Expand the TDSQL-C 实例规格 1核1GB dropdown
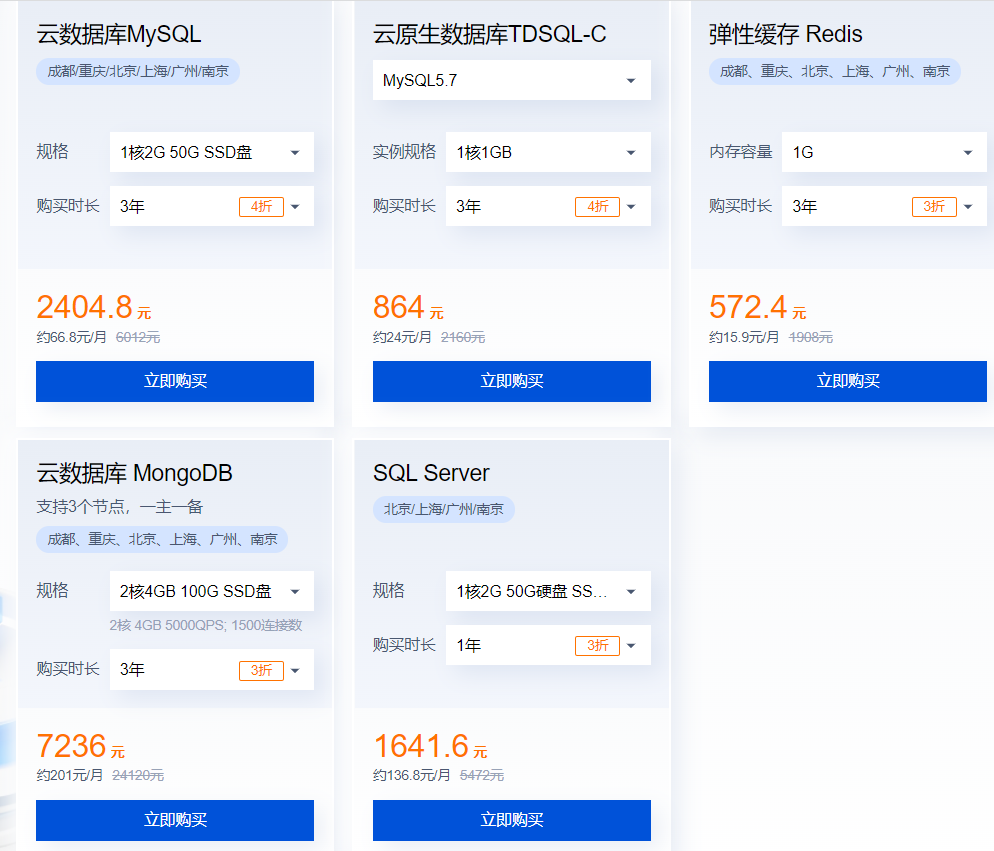 [x=547, y=152]
